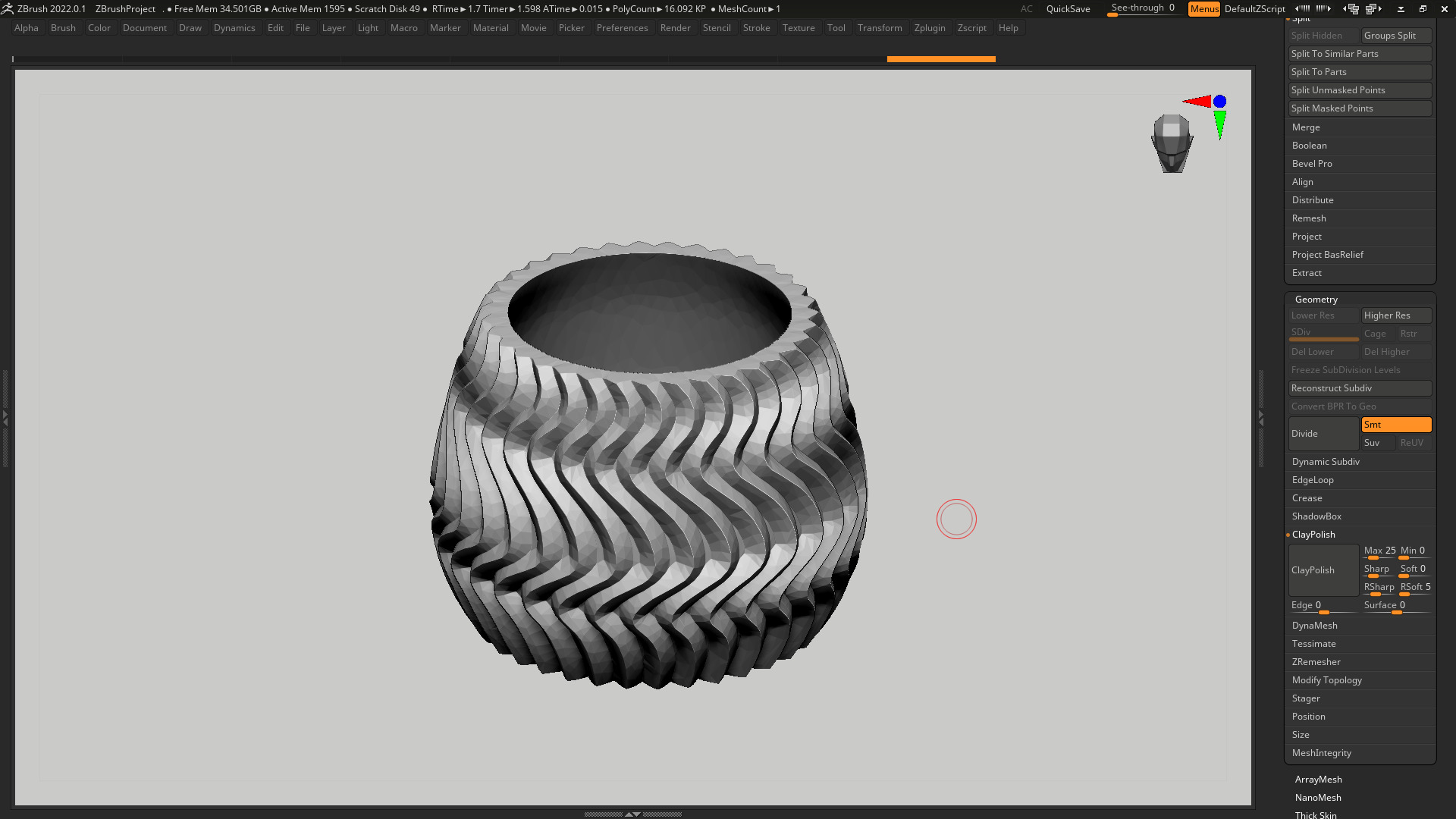Click Reconstruct Subdiv button

point(1360,388)
